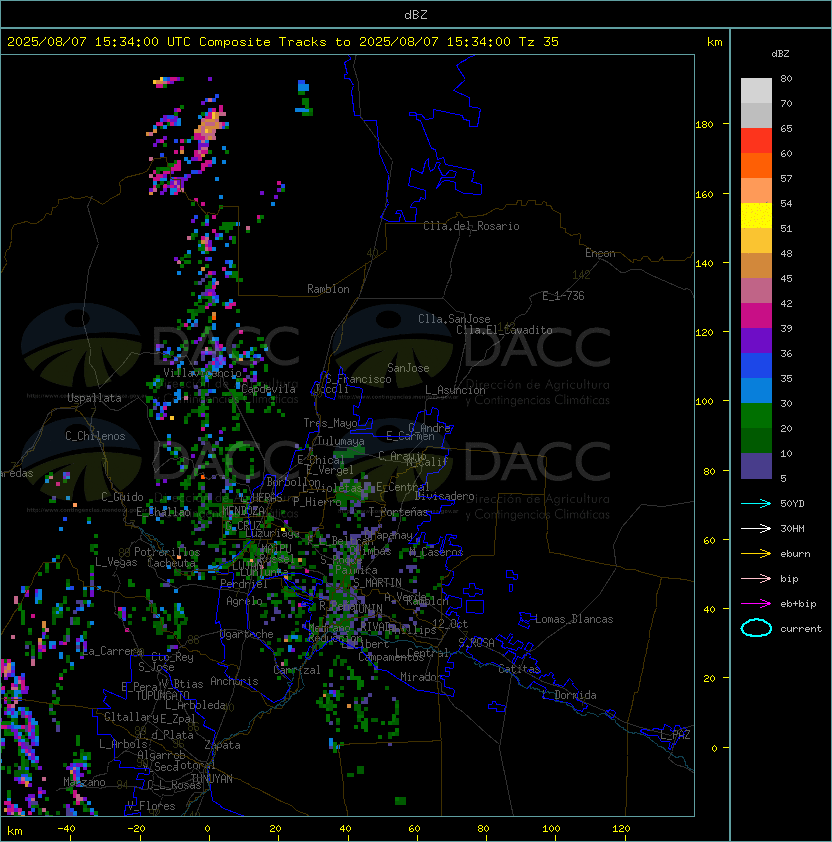Viewport: 832px width, 842px height.
Task: Click the 'L_Asuncion' map label
Action: coord(455,390)
